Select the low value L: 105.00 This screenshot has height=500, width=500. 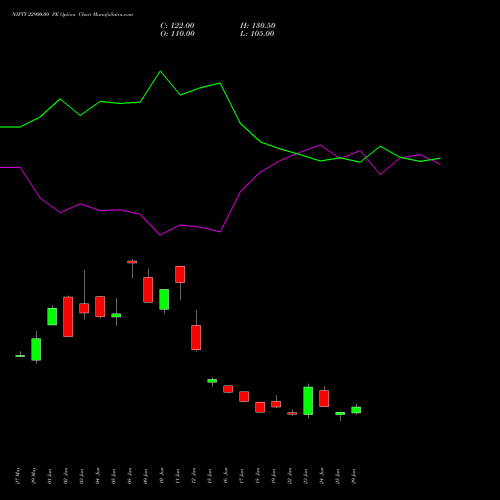tap(257, 34)
